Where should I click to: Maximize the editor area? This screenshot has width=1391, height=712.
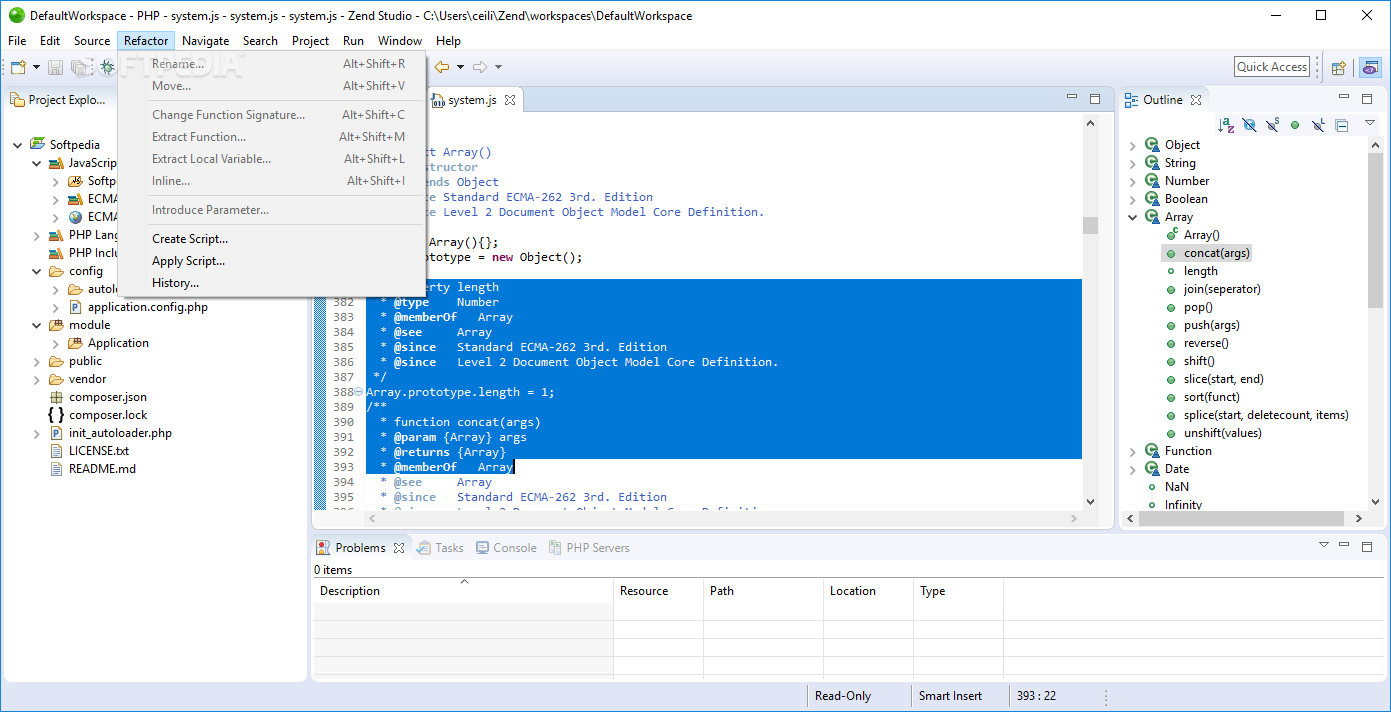pos(1095,99)
